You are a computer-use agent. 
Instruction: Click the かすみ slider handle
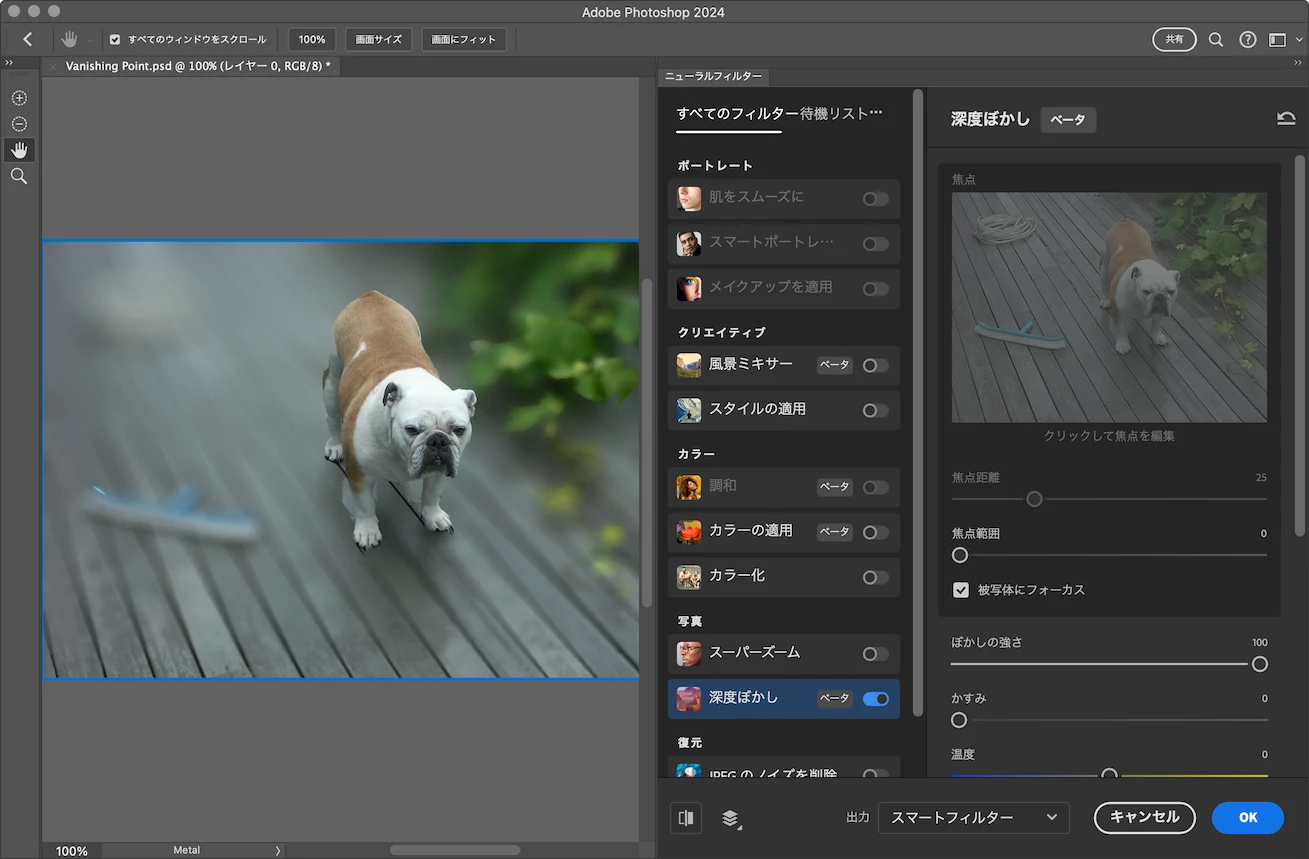[959, 720]
